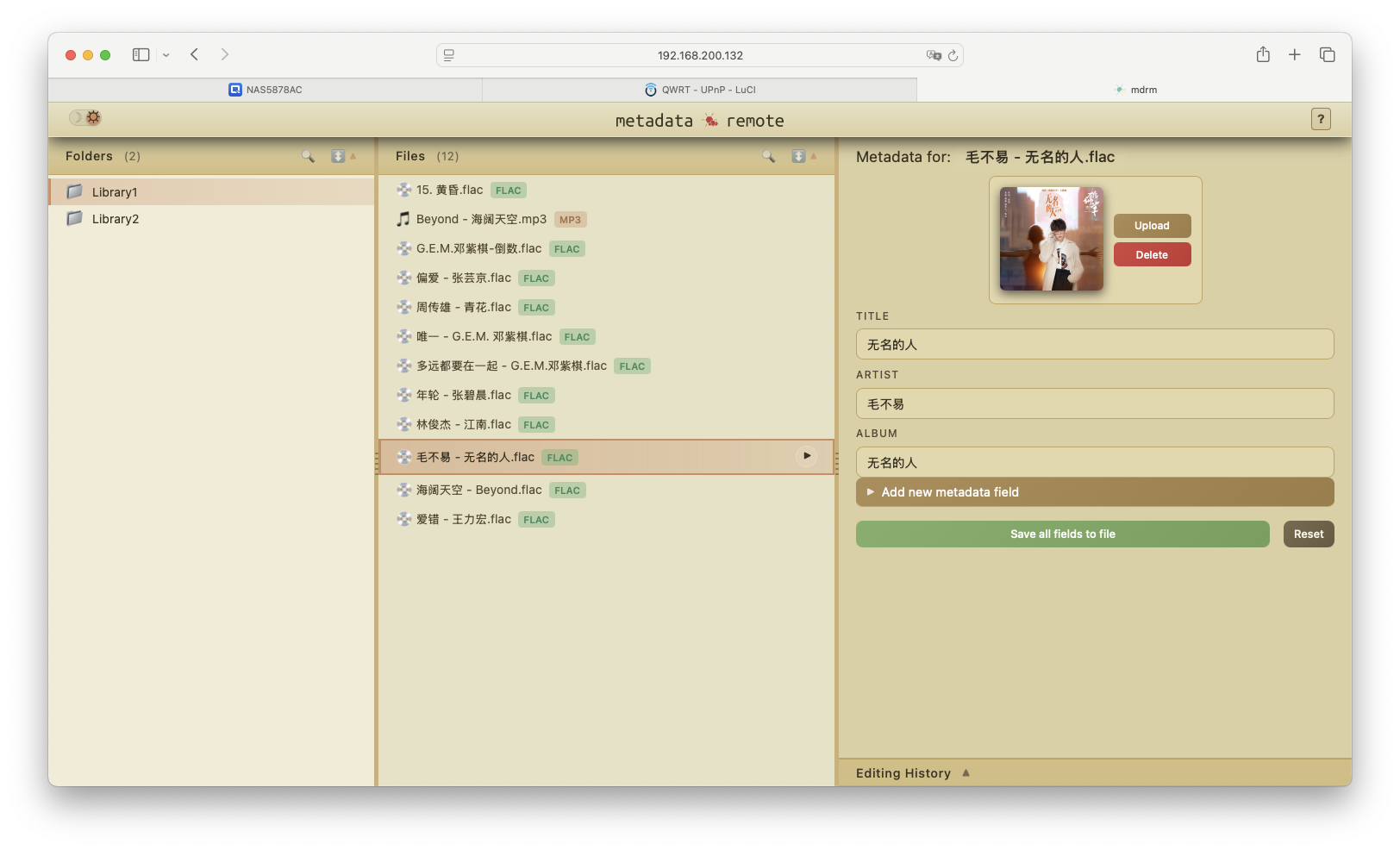
Task: Toggle the Safari sidebar icon
Action: 141,55
